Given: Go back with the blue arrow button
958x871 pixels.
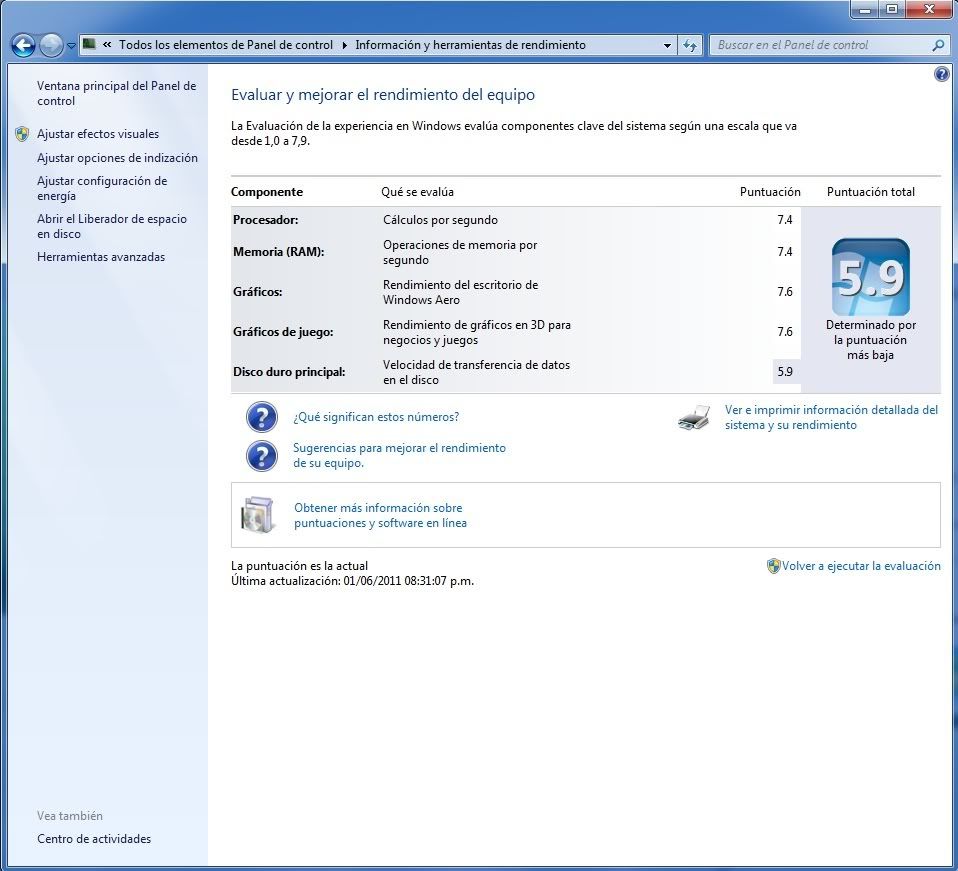Looking at the screenshot, I should (x=23, y=45).
